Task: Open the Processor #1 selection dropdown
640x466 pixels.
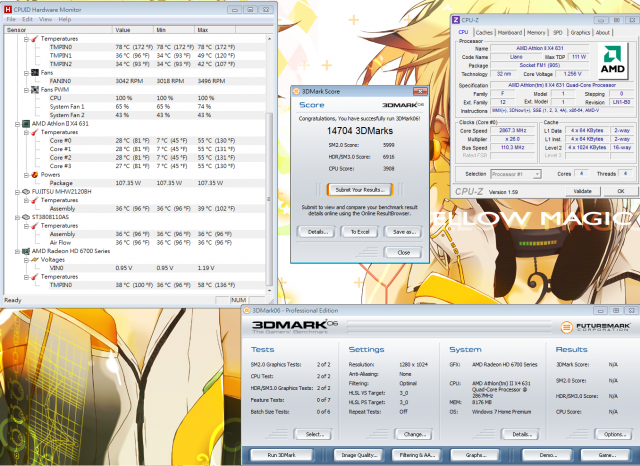Action: tap(537, 174)
